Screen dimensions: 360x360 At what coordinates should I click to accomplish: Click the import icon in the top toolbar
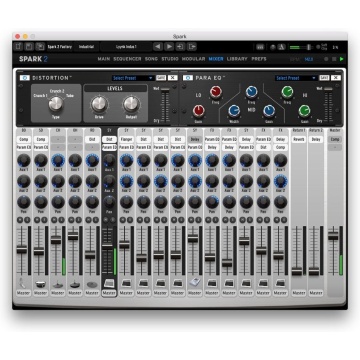181,47
